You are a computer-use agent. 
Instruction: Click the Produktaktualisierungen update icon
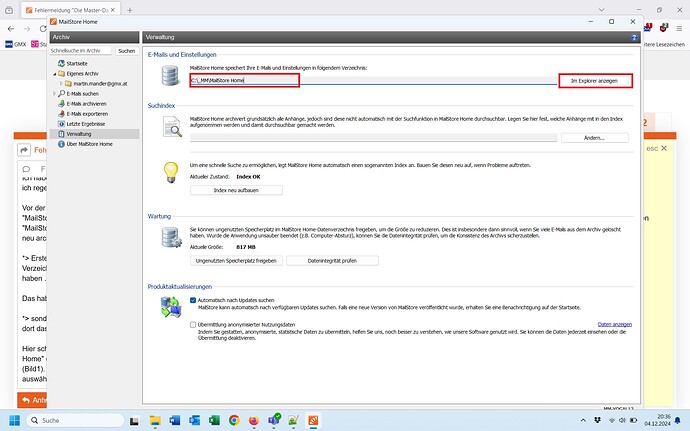(171, 307)
